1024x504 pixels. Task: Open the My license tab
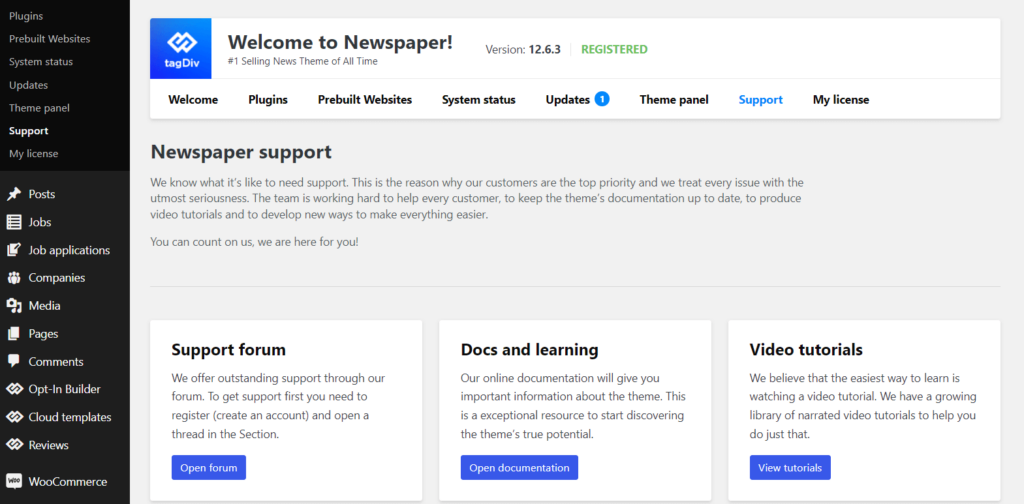[841, 100]
